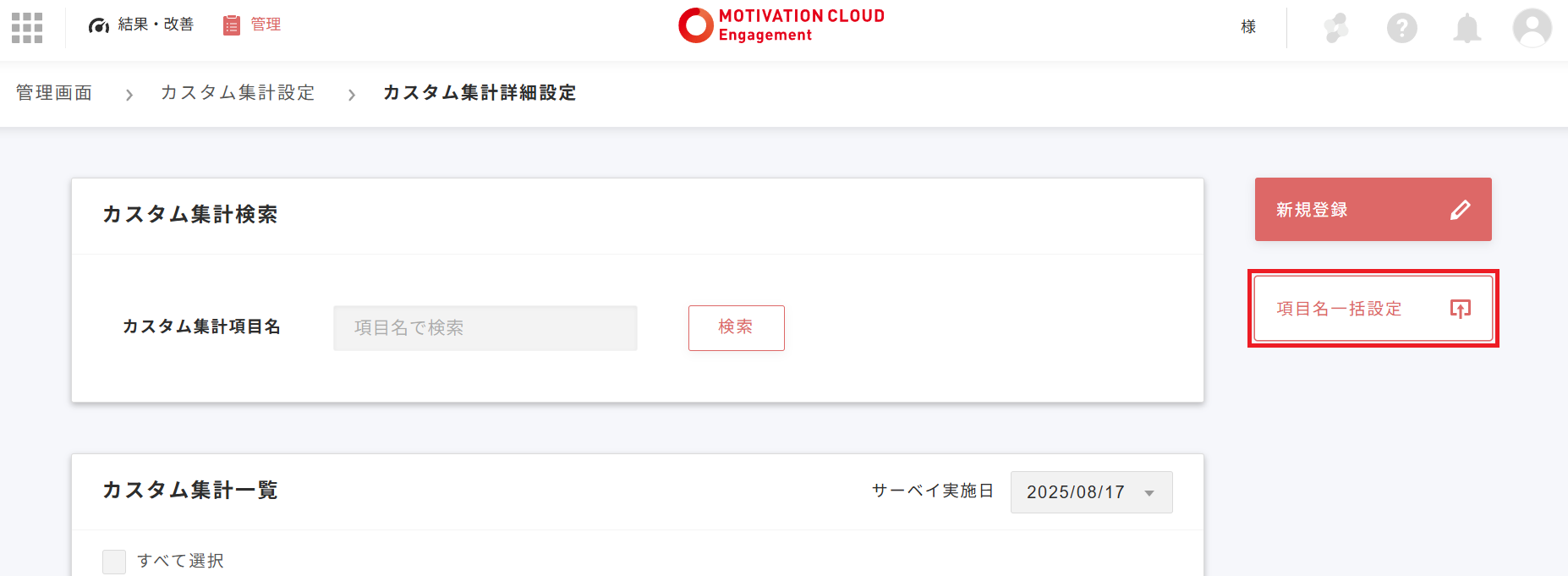The width and height of the screenshot is (1568, 576).
Task: Select the 結果・改善 menu item
Action: pyautogui.click(x=157, y=25)
